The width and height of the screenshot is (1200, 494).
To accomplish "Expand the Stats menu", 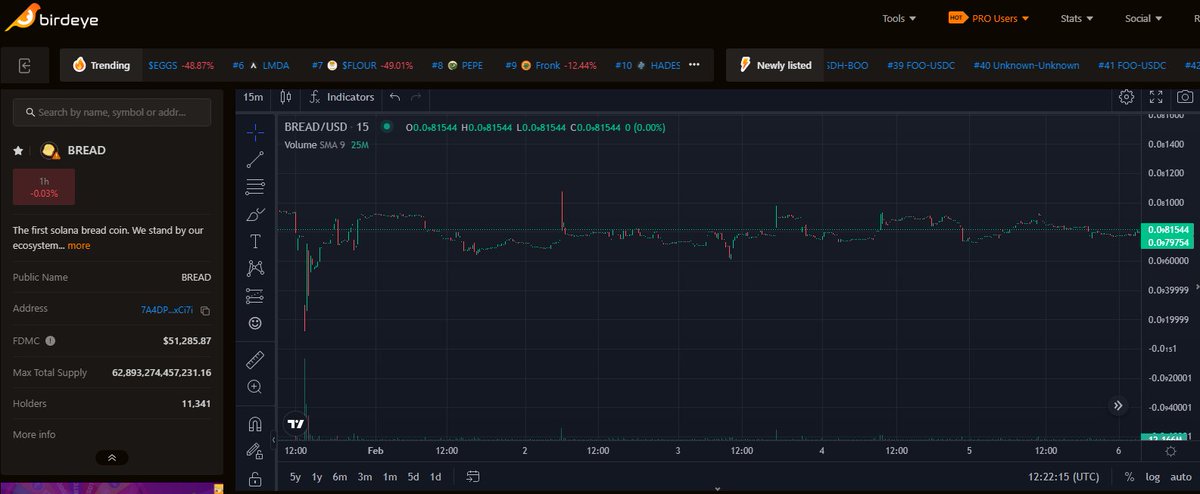I will pos(1076,18).
